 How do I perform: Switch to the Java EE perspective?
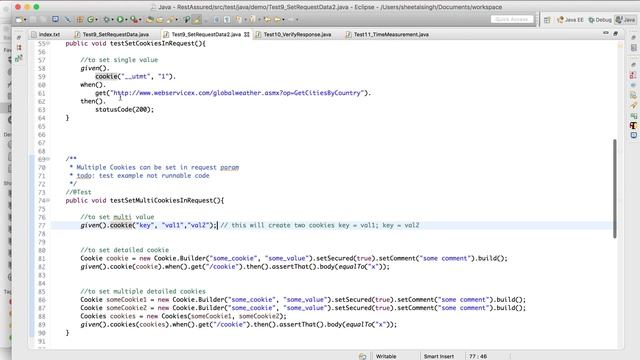570,20
